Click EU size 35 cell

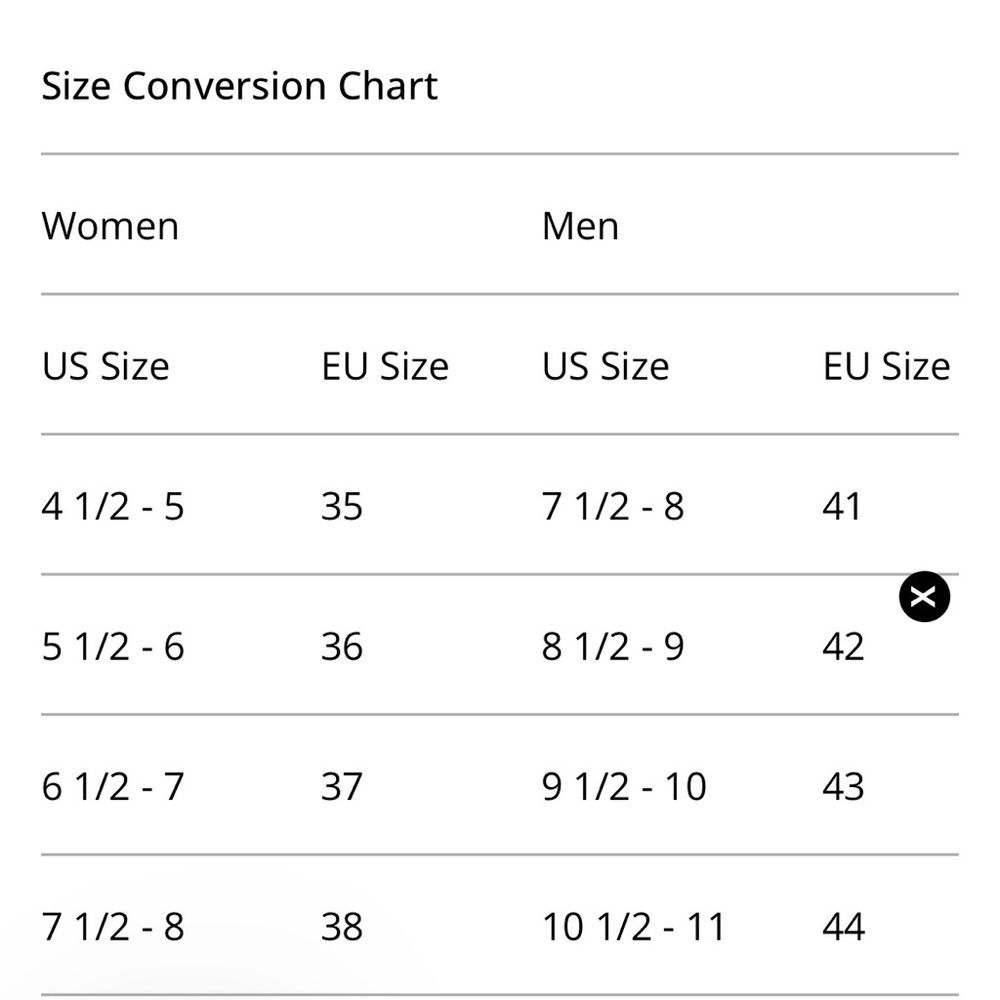coord(342,507)
